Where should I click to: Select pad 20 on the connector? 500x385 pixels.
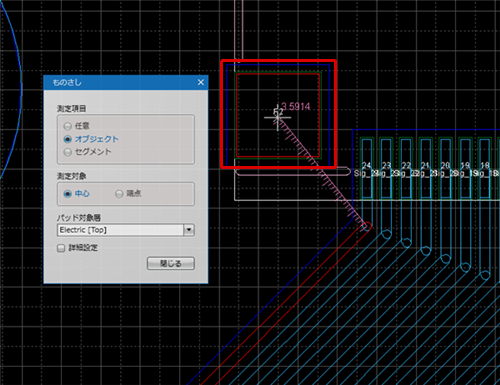tap(445, 169)
